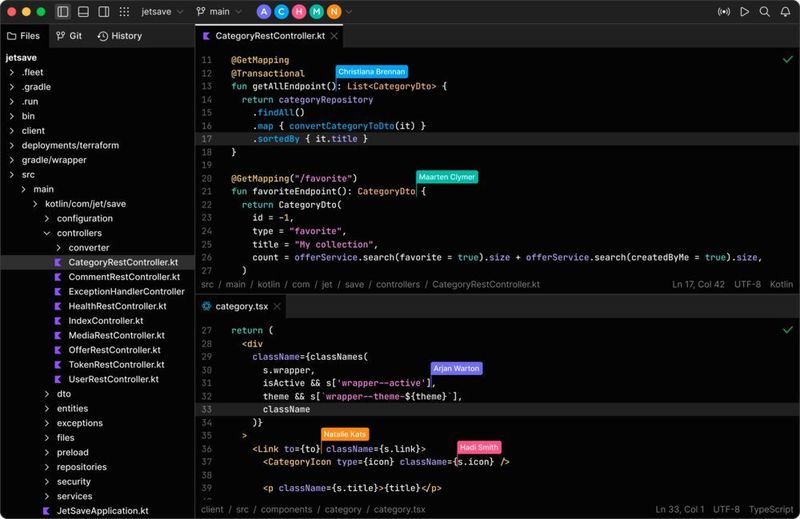Open the search magnifier icon

tap(764, 12)
